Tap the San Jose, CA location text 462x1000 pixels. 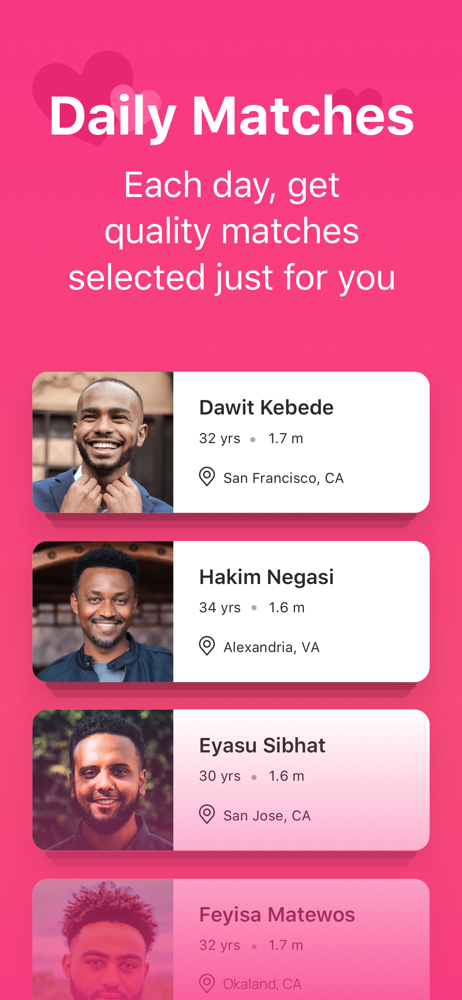pos(267,816)
